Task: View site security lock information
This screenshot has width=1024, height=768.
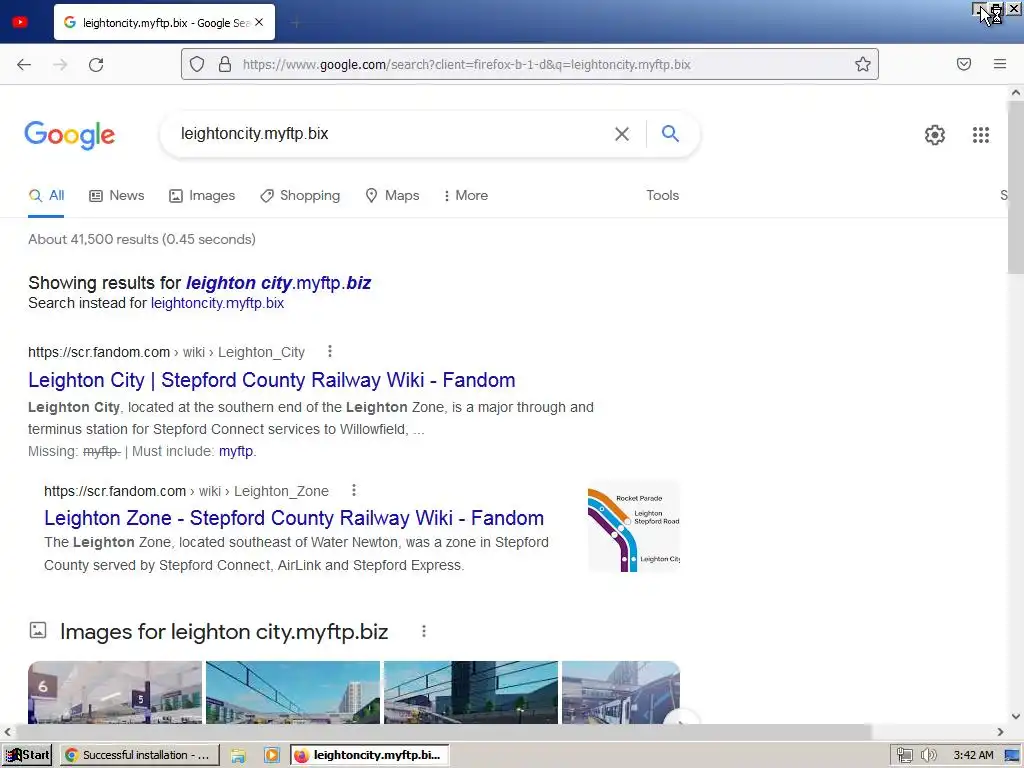Action: point(225,64)
